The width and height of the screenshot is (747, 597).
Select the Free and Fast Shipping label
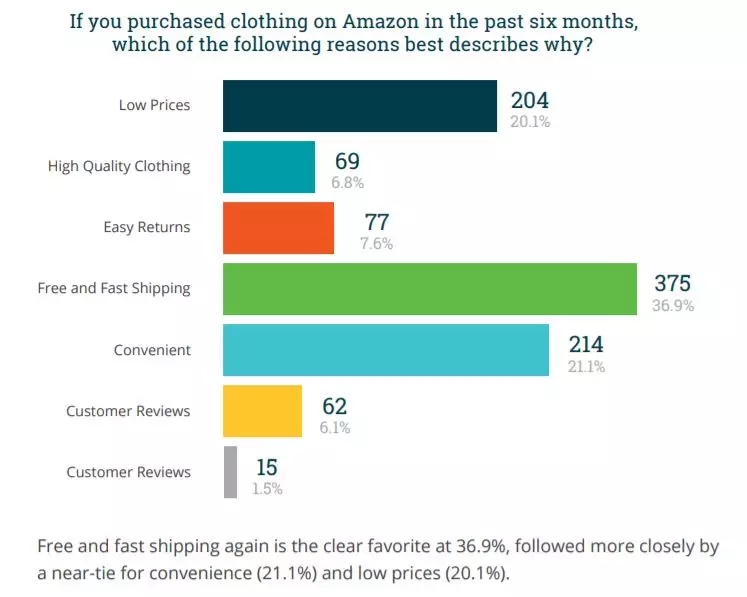tap(114, 288)
